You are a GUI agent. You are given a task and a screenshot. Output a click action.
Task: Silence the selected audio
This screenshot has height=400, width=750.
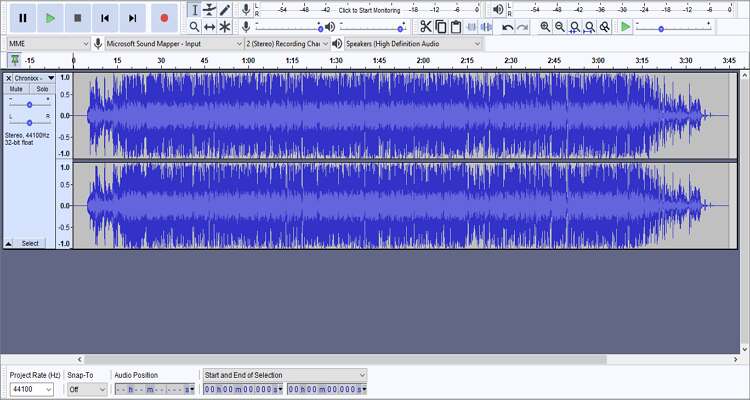click(486, 27)
